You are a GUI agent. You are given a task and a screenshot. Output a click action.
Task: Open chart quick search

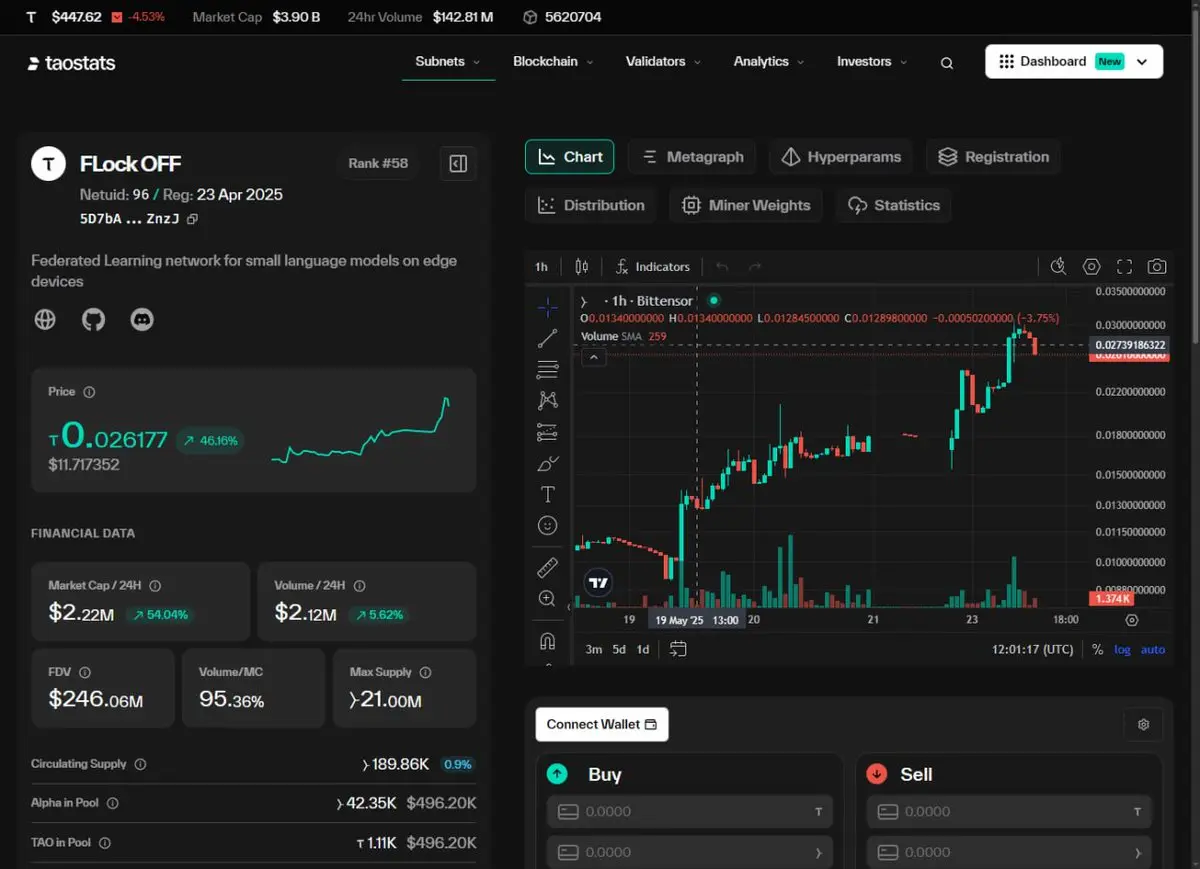[x=1059, y=267]
